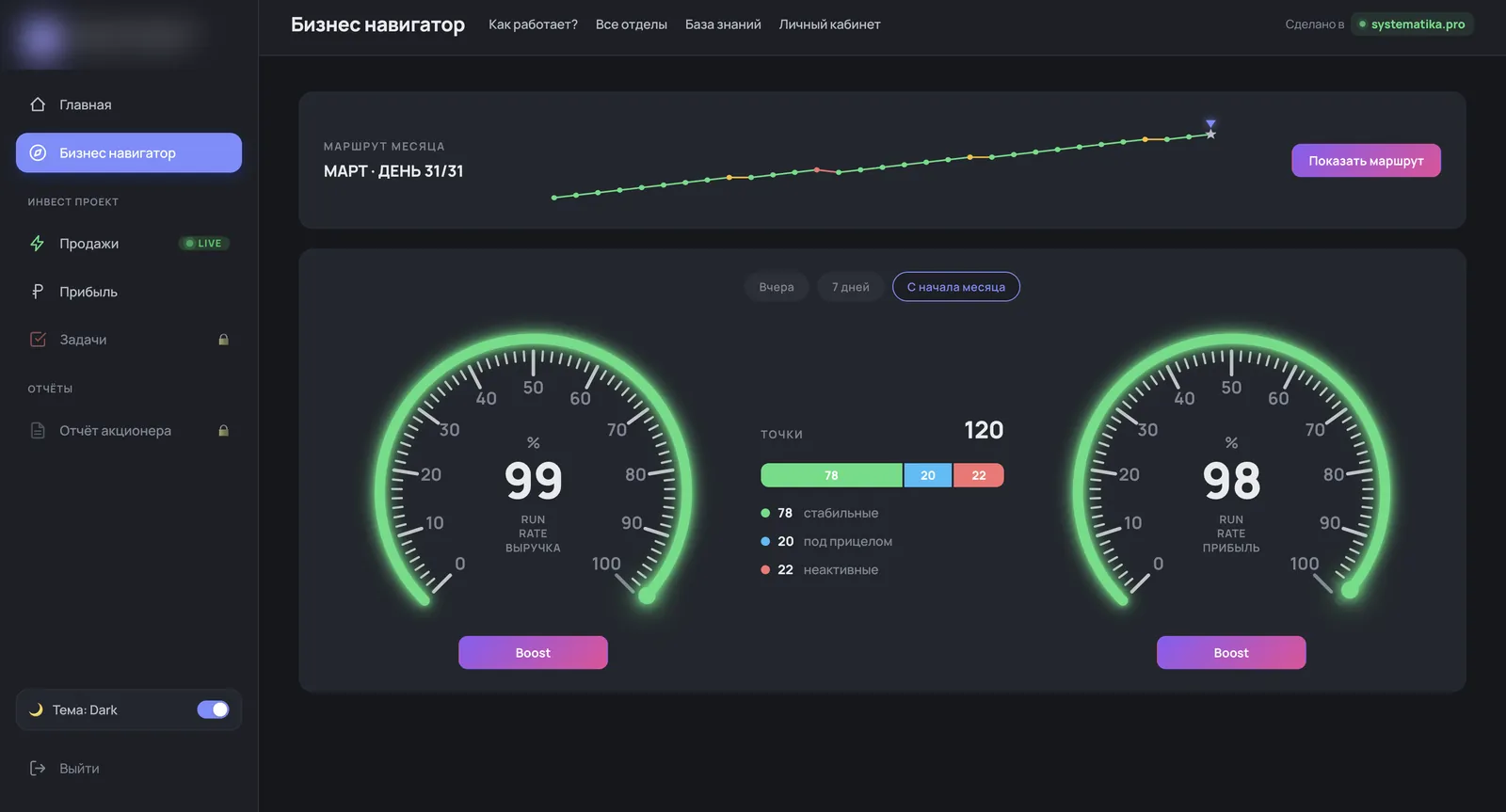Image resolution: width=1506 pixels, height=812 pixels.
Task: Click the Показать маршрут button
Action: (x=1366, y=160)
